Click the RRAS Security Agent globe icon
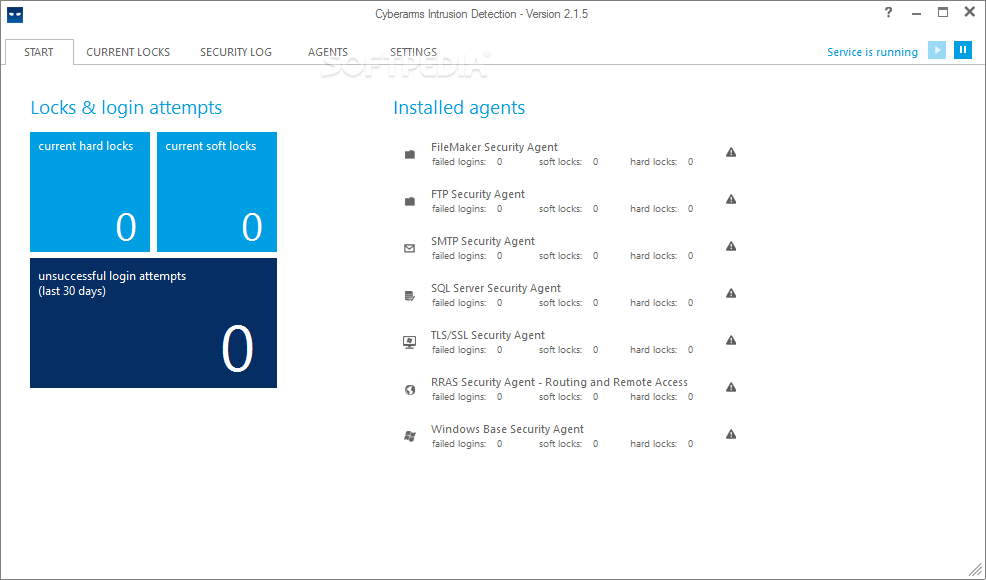 410,390
